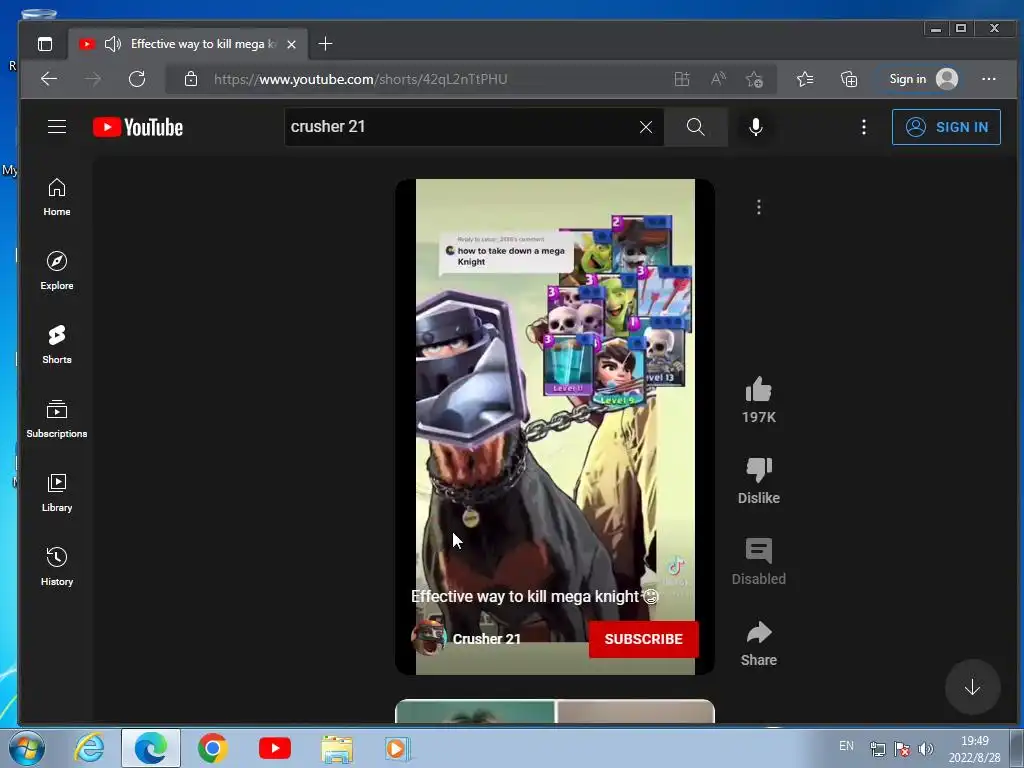Click the Crusher 21 channel avatar
1024x768 pixels.
[428, 637]
